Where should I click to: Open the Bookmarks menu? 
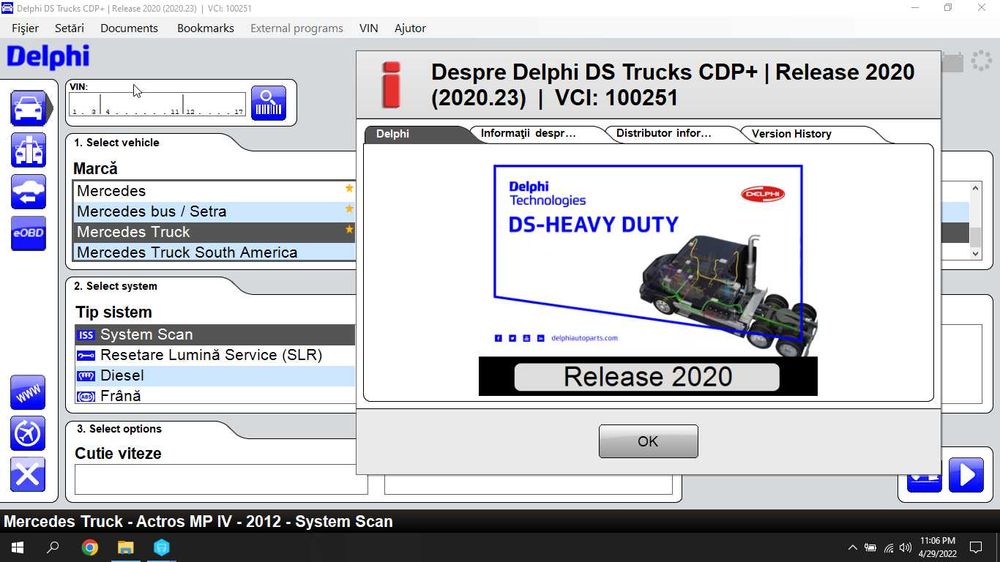[x=205, y=28]
